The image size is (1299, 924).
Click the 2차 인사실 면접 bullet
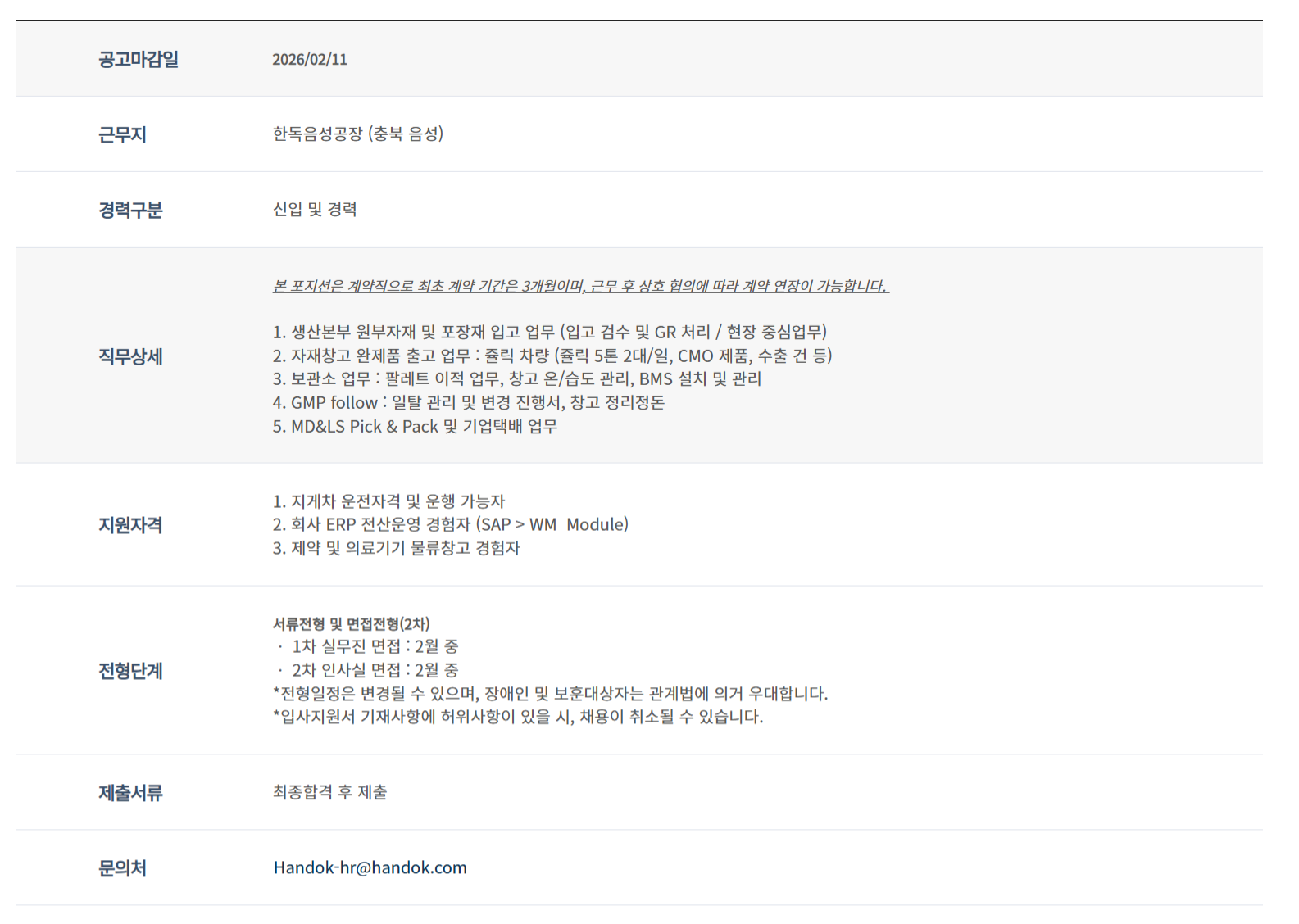[x=374, y=670]
